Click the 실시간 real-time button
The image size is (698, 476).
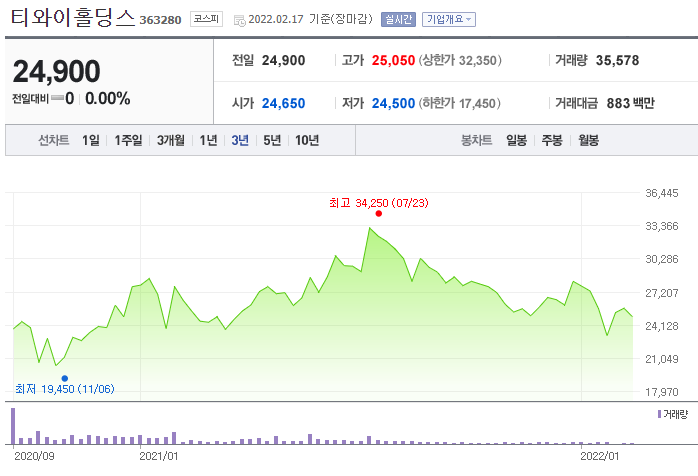pos(398,20)
